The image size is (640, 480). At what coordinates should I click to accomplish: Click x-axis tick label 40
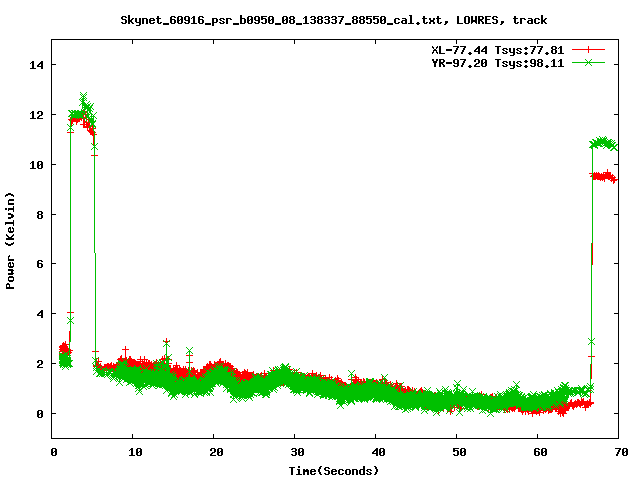(378, 452)
